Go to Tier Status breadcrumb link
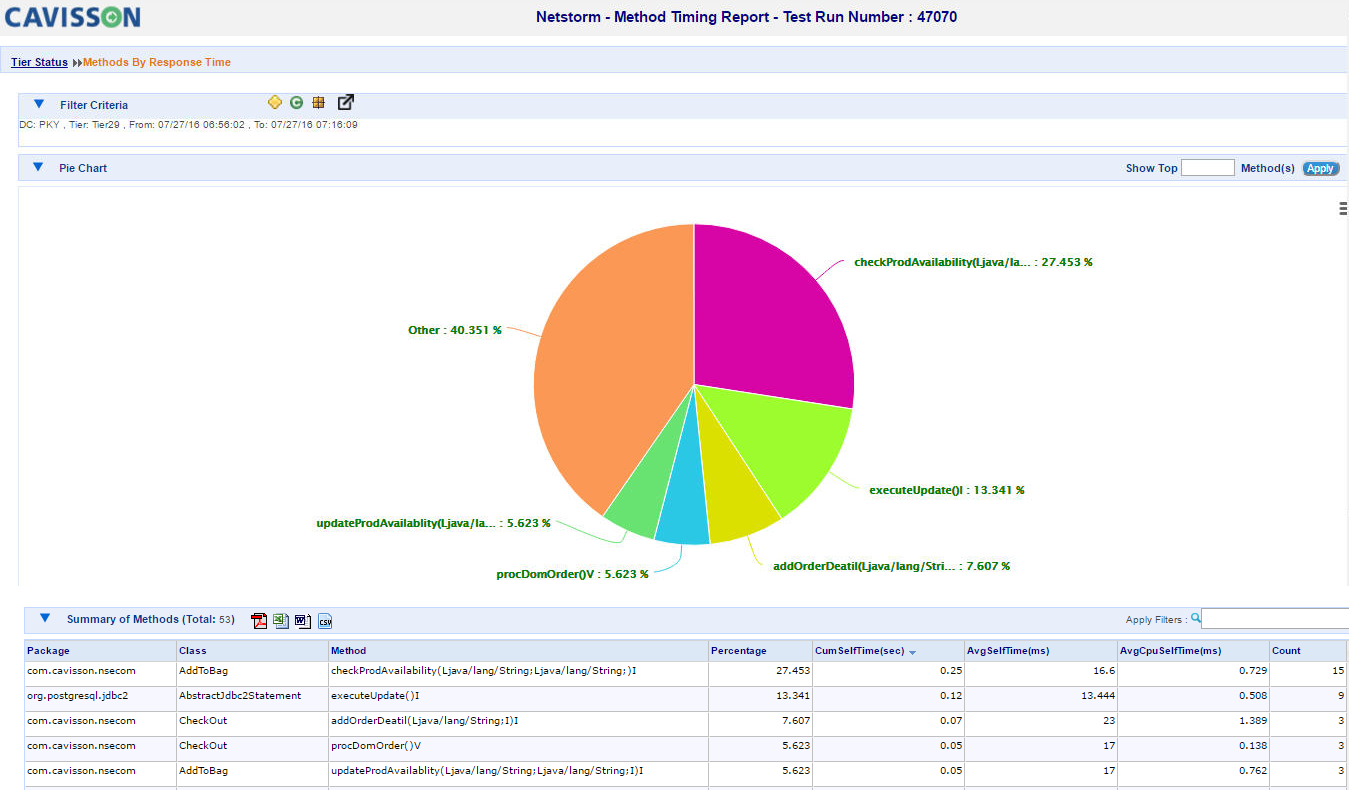1349x790 pixels. click(39, 62)
